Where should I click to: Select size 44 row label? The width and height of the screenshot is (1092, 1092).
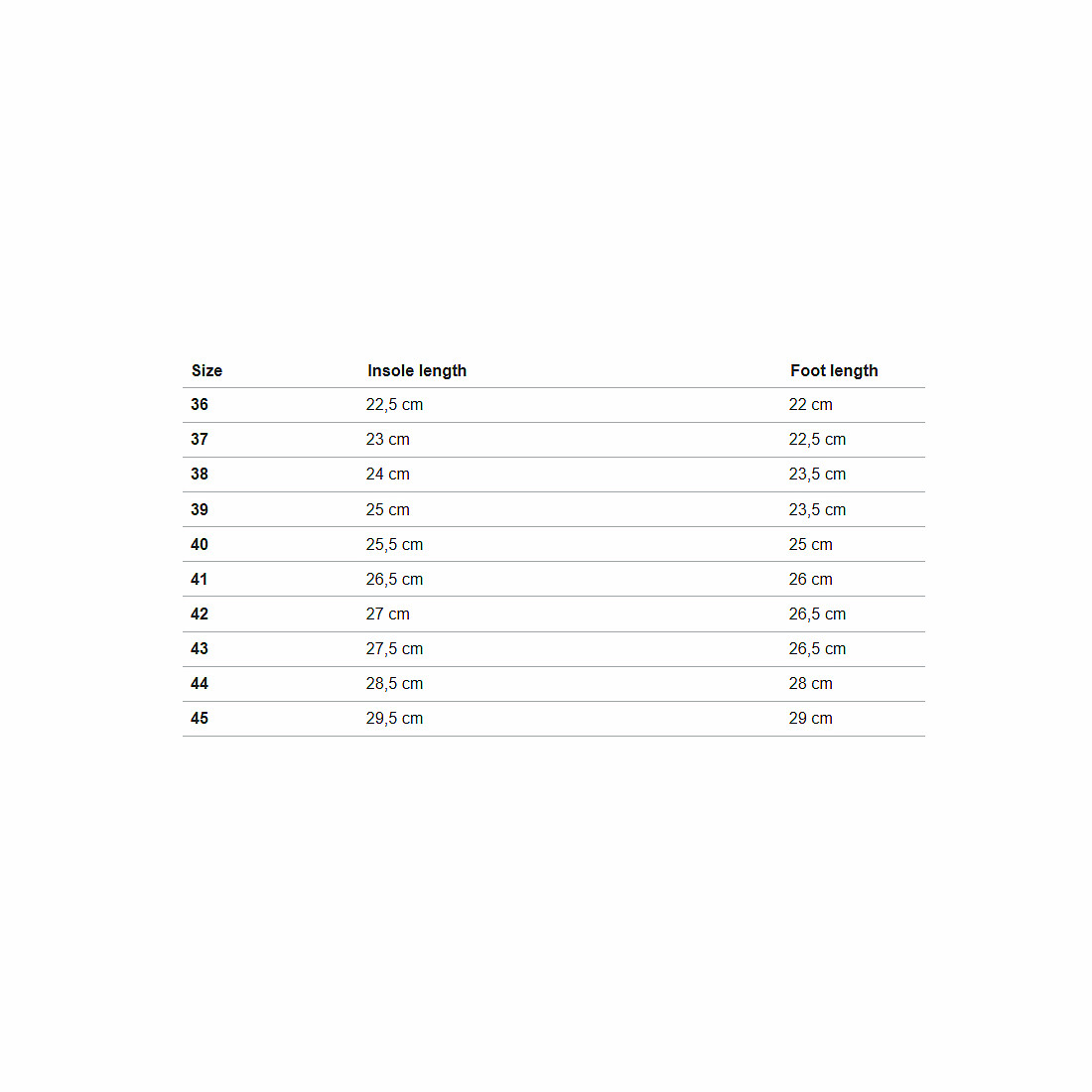point(200,684)
